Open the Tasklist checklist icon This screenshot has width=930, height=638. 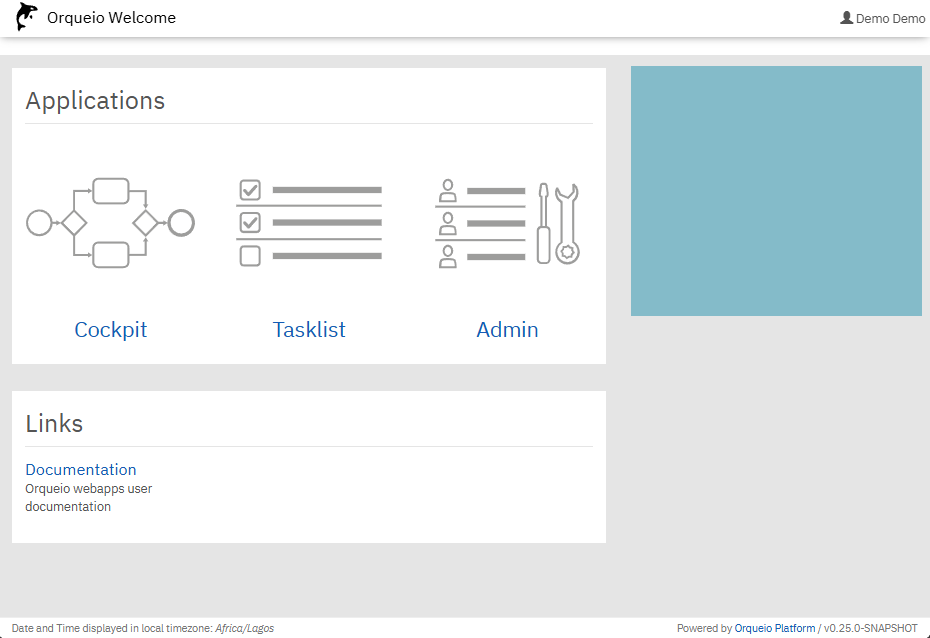pos(309,222)
